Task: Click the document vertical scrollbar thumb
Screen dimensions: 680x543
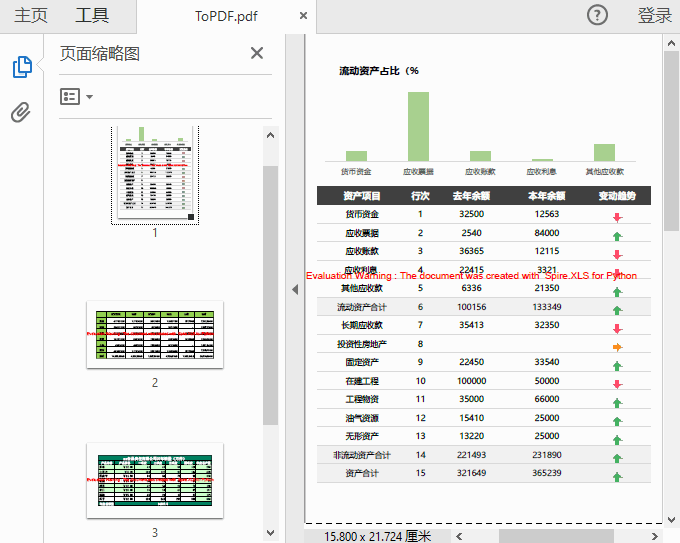Action: point(671,141)
